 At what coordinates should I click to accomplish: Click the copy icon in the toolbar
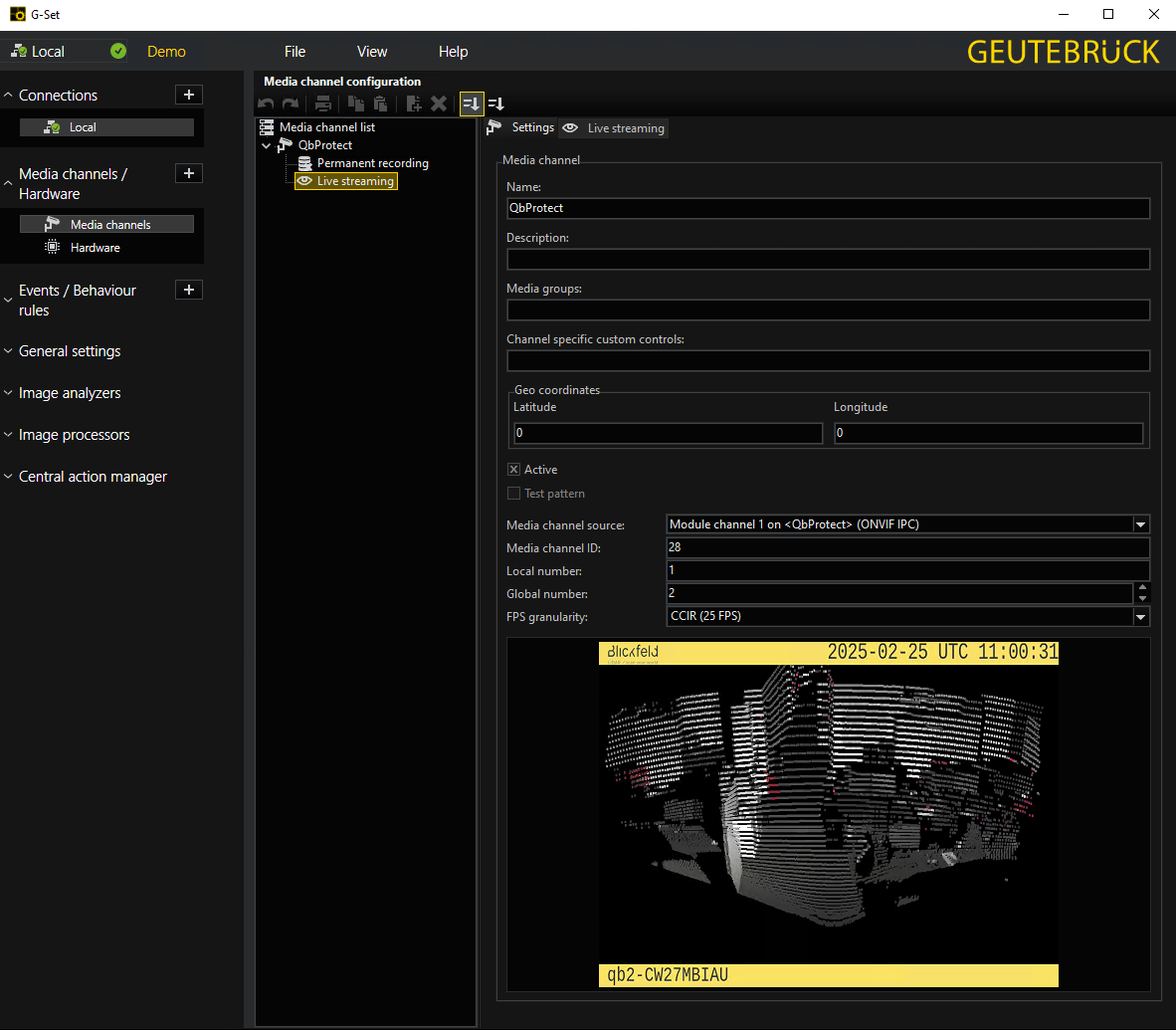(x=355, y=103)
